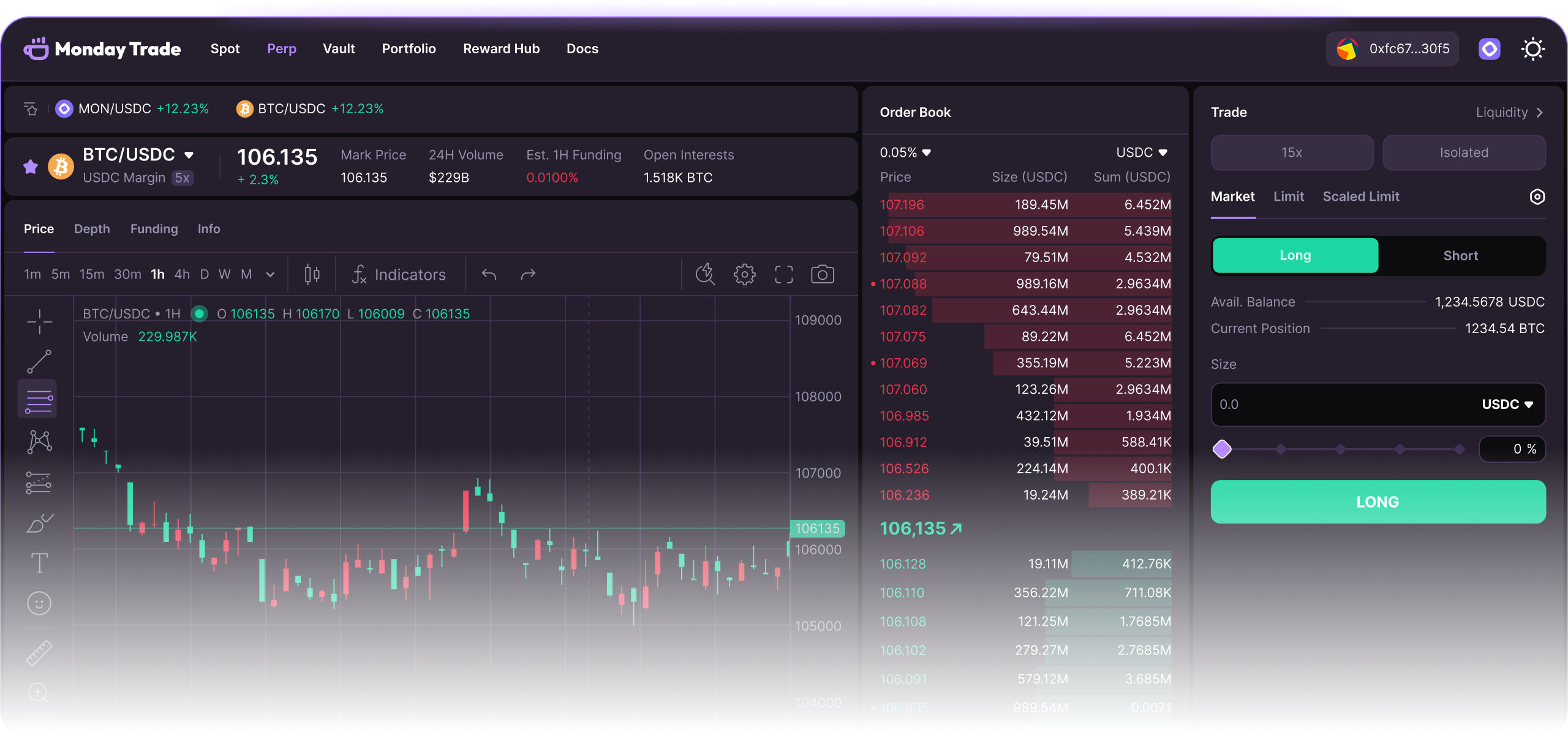The width and height of the screenshot is (1568, 739).
Task: Open the 0.05% grouping dropdown
Action: (x=905, y=152)
